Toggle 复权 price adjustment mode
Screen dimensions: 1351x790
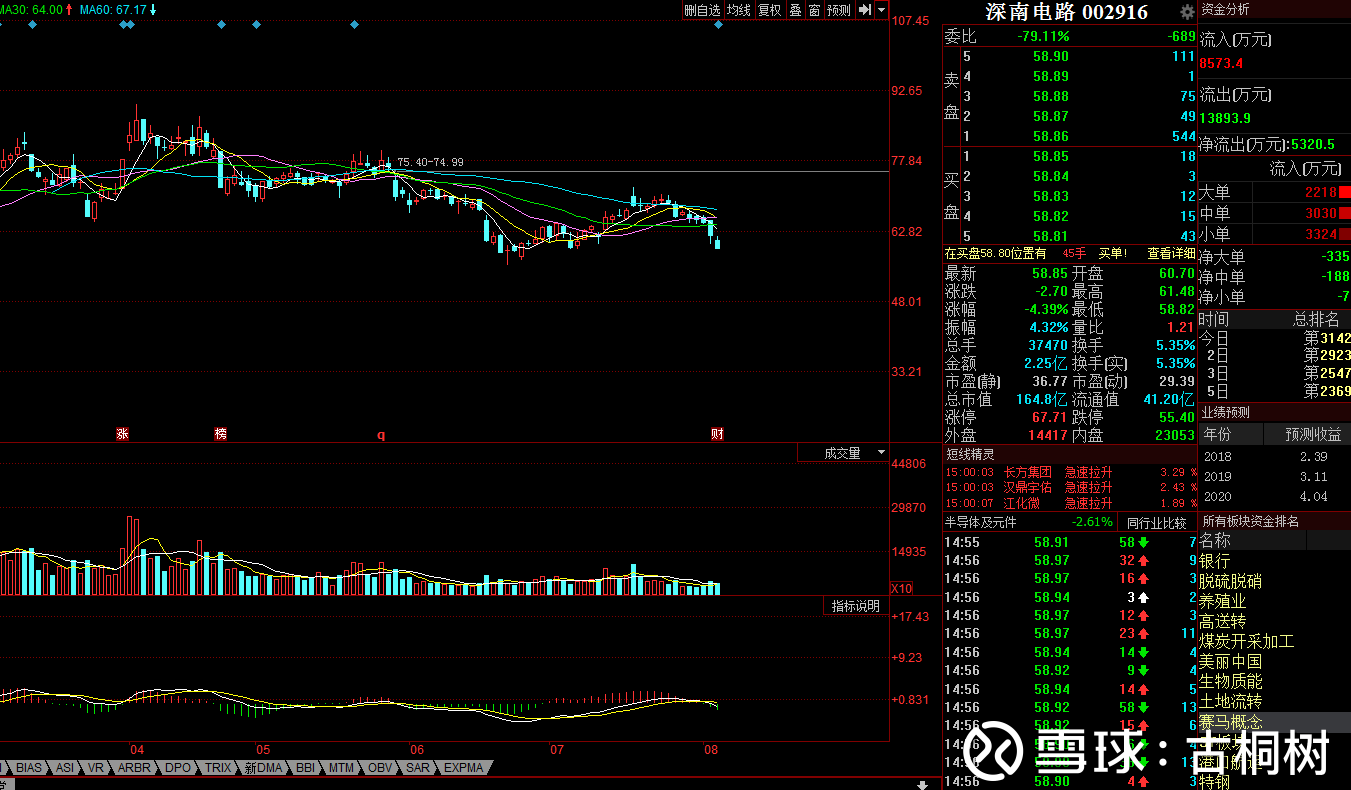[x=769, y=10]
